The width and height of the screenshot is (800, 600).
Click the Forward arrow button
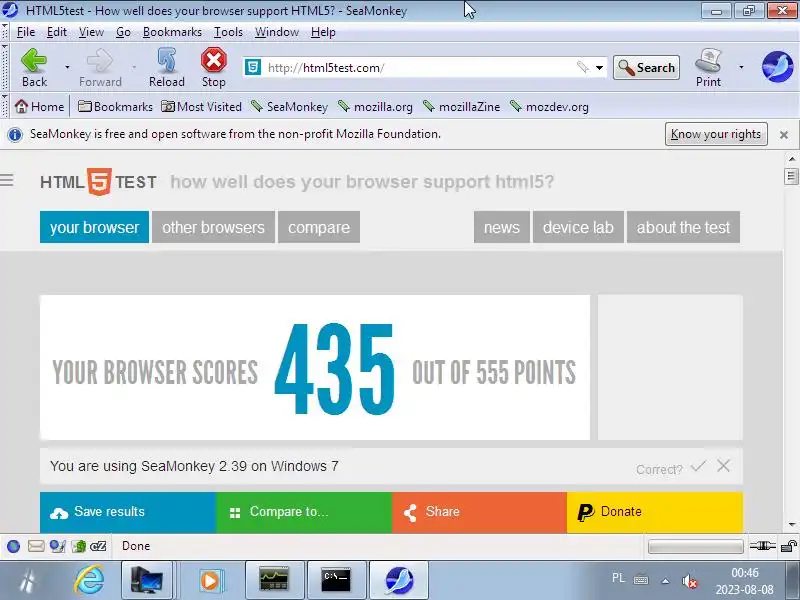point(100,67)
